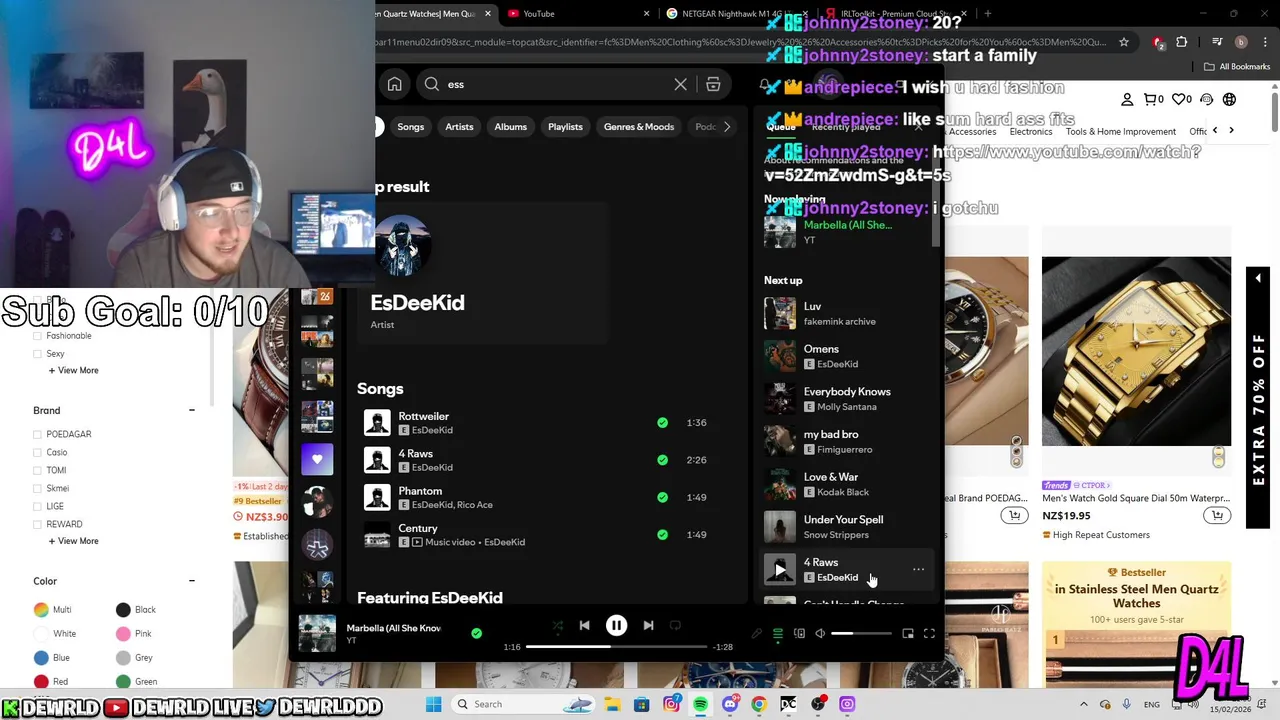
Task: Open Connect to a device in Spotify
Action: [799, 634]
